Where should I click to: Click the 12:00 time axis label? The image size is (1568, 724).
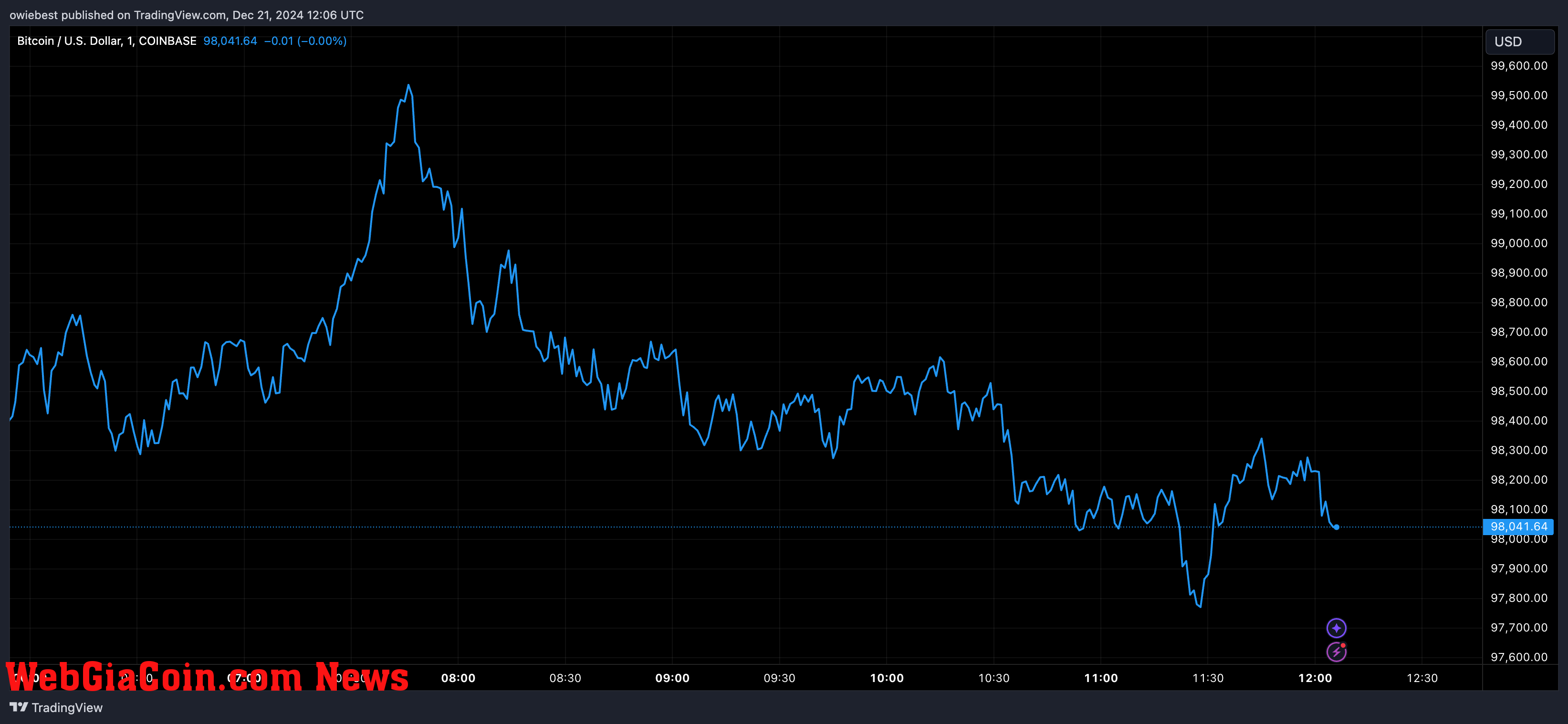point(1315,678)
